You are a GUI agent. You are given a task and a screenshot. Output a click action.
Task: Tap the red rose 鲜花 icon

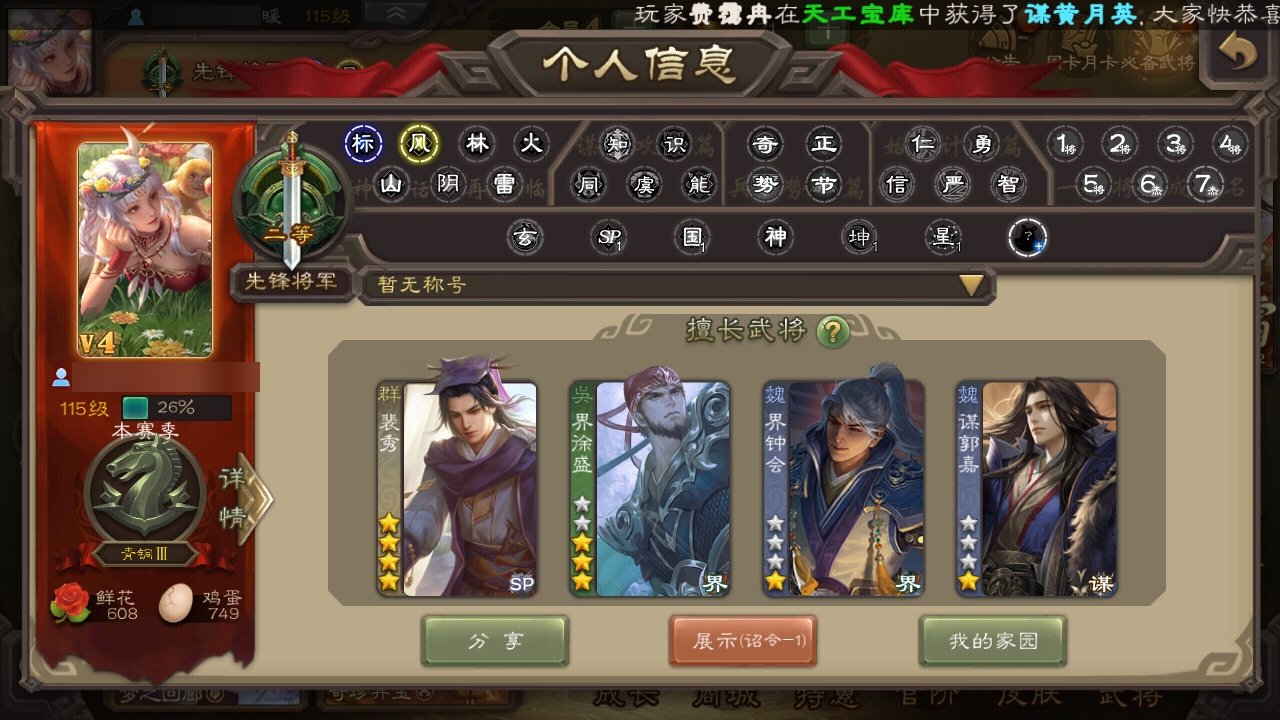tap(71, 603)
